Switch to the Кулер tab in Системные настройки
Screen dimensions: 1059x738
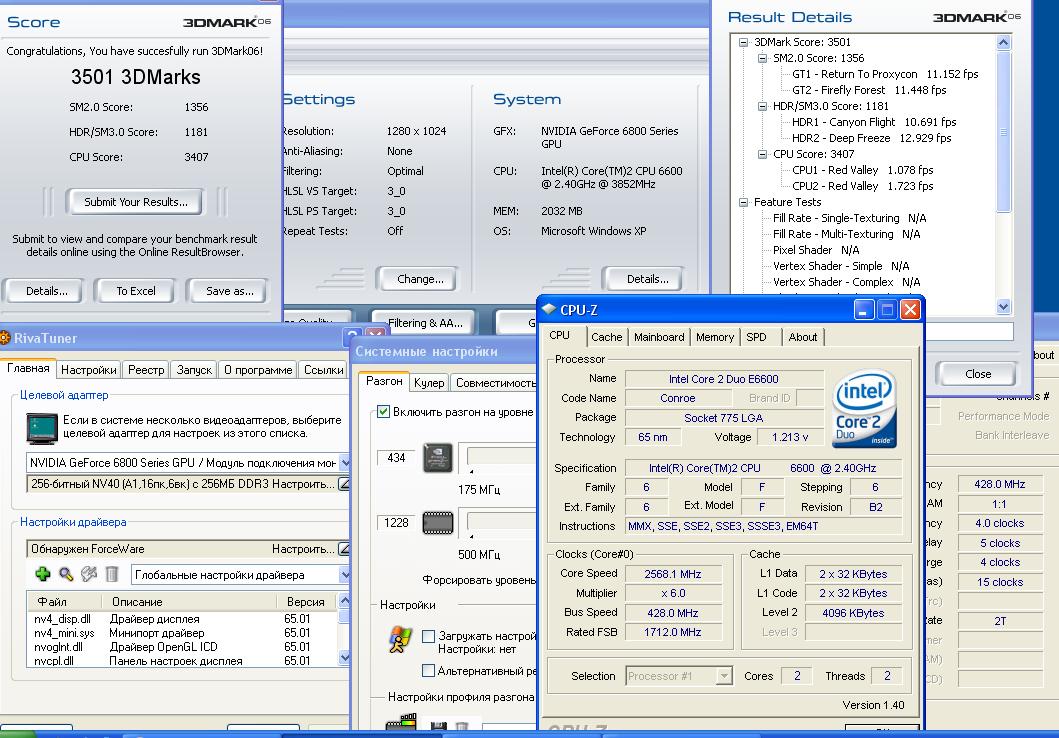tap(429, 383)
